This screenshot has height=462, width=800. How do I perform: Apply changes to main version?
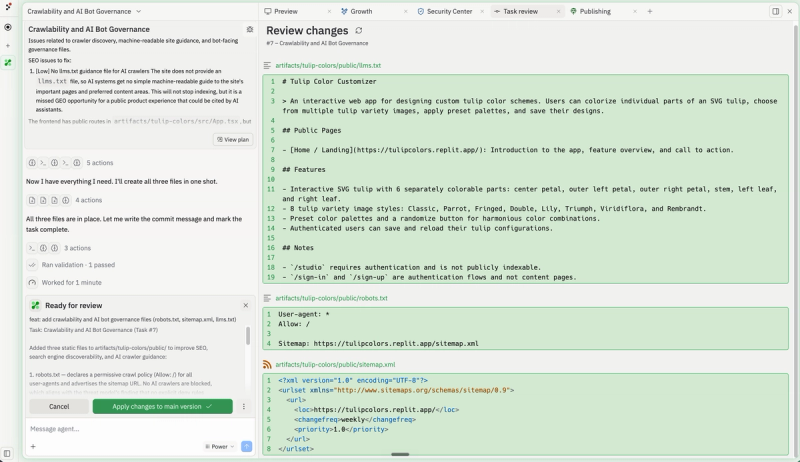tap(162, 406)
